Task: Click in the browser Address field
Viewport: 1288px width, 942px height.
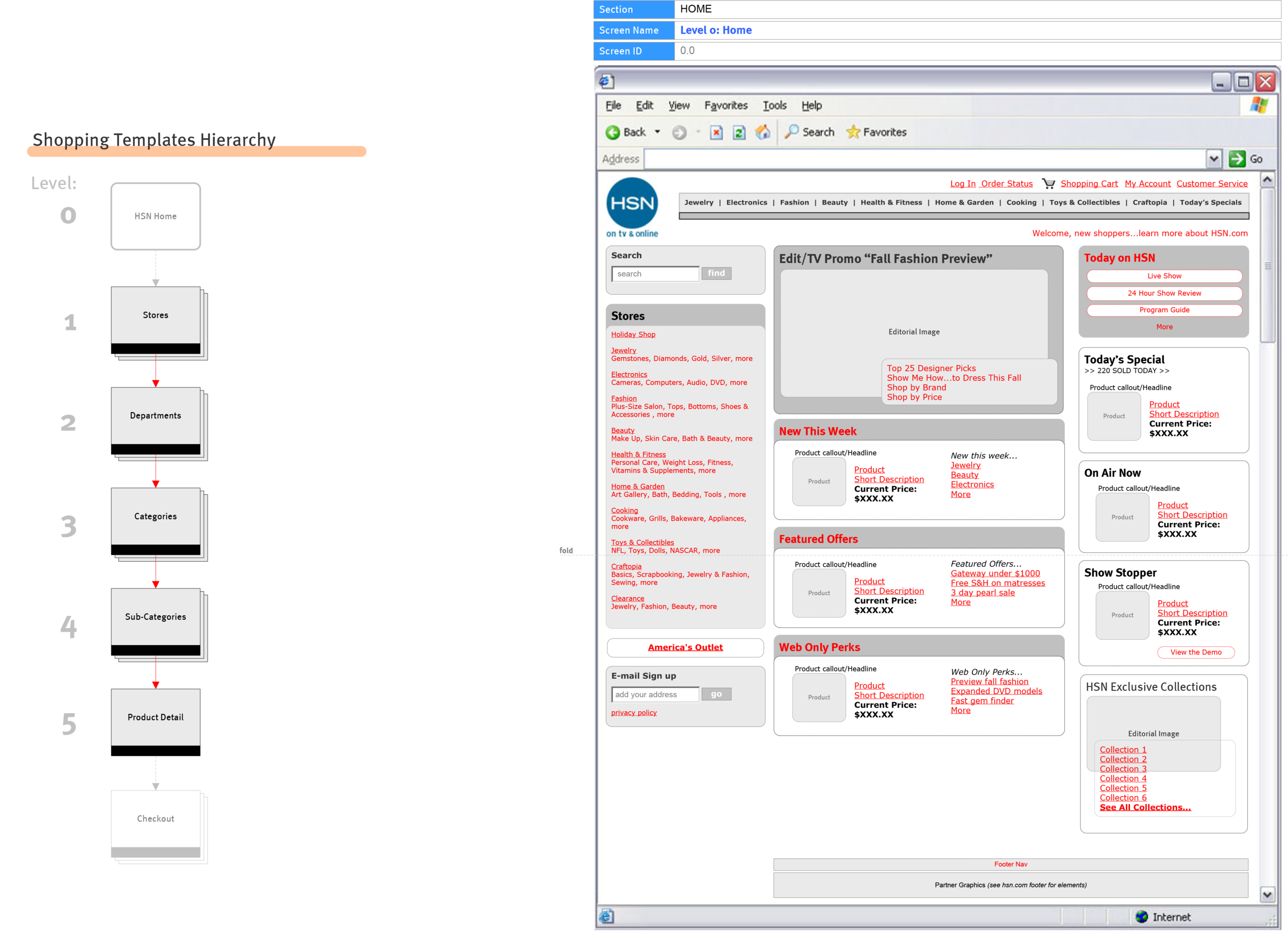Action: (x=925, y=159)
